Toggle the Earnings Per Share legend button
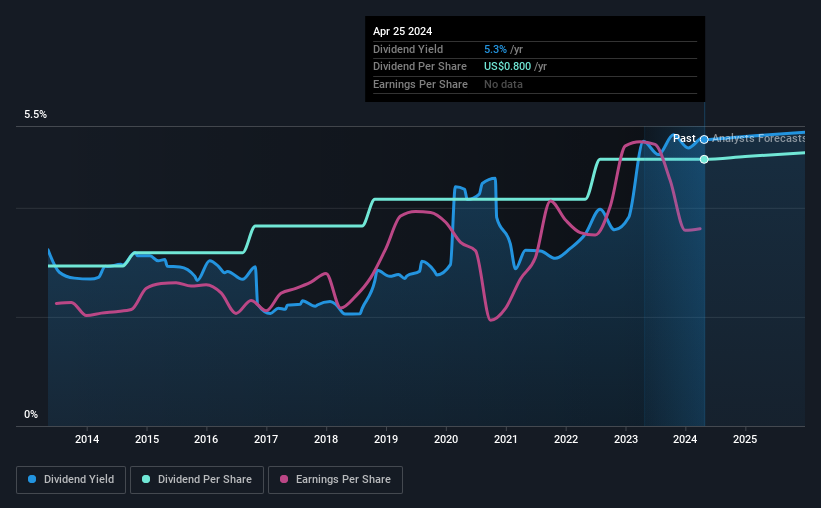Viewport: 821px width, 508px height. coord(335,480)
